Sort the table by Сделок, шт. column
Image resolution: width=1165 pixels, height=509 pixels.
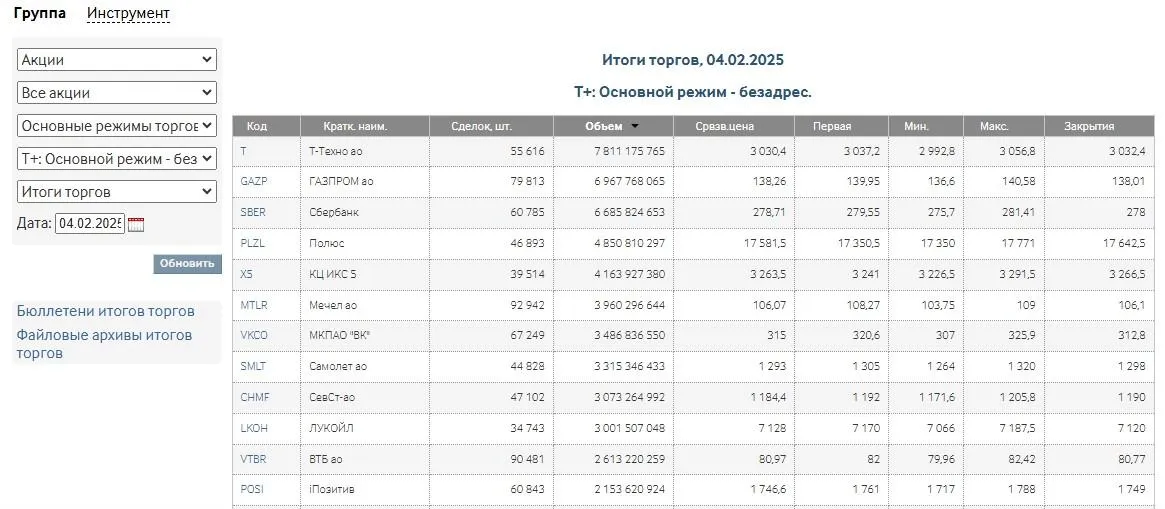[x=481, y=127]
